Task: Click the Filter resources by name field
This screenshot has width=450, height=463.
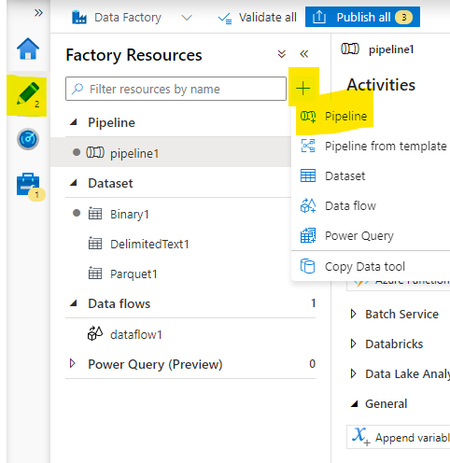Action: point(176,89)
